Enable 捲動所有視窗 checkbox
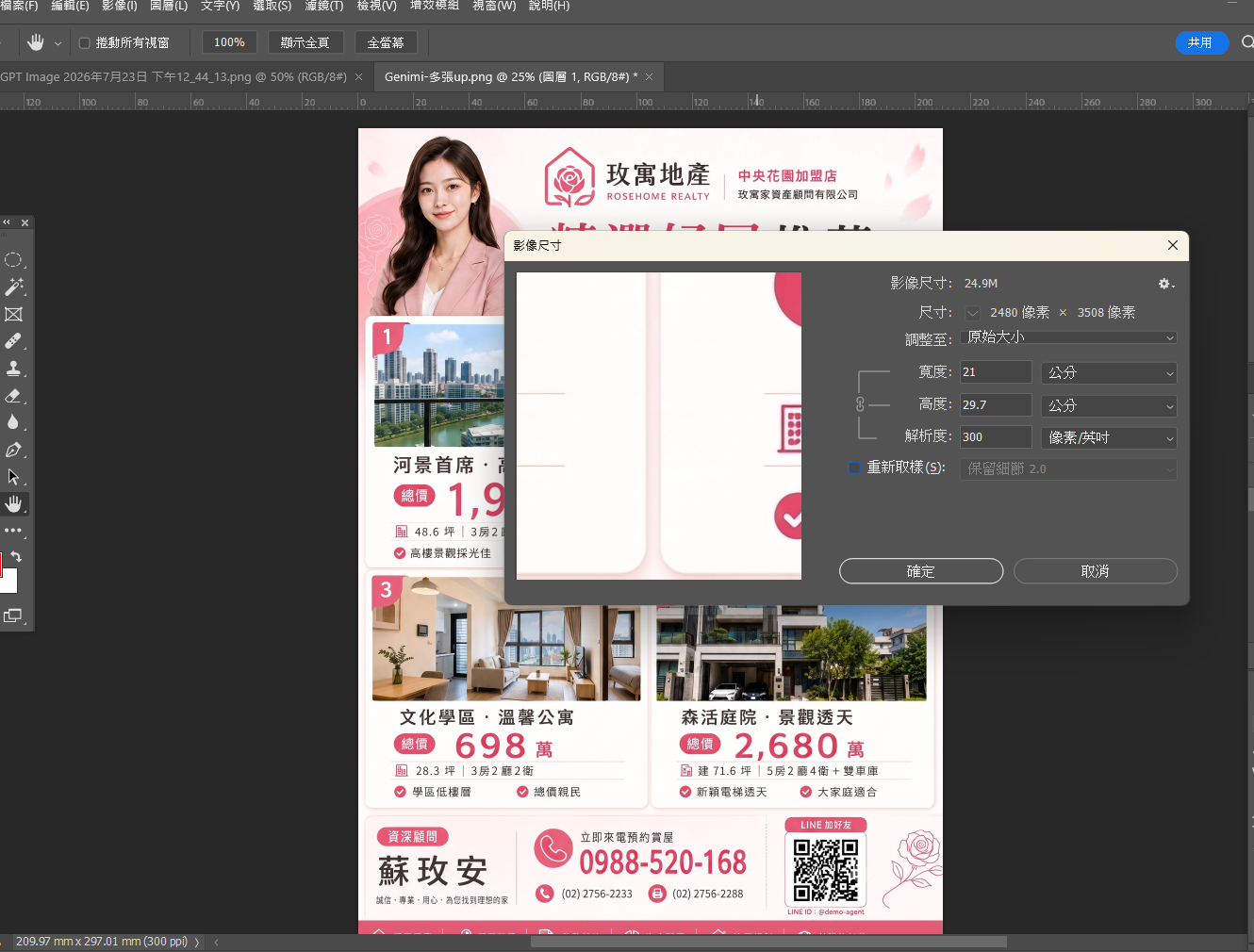This screenshot has width=1254, height=952. pyautogui.click(x=84, y=43)
